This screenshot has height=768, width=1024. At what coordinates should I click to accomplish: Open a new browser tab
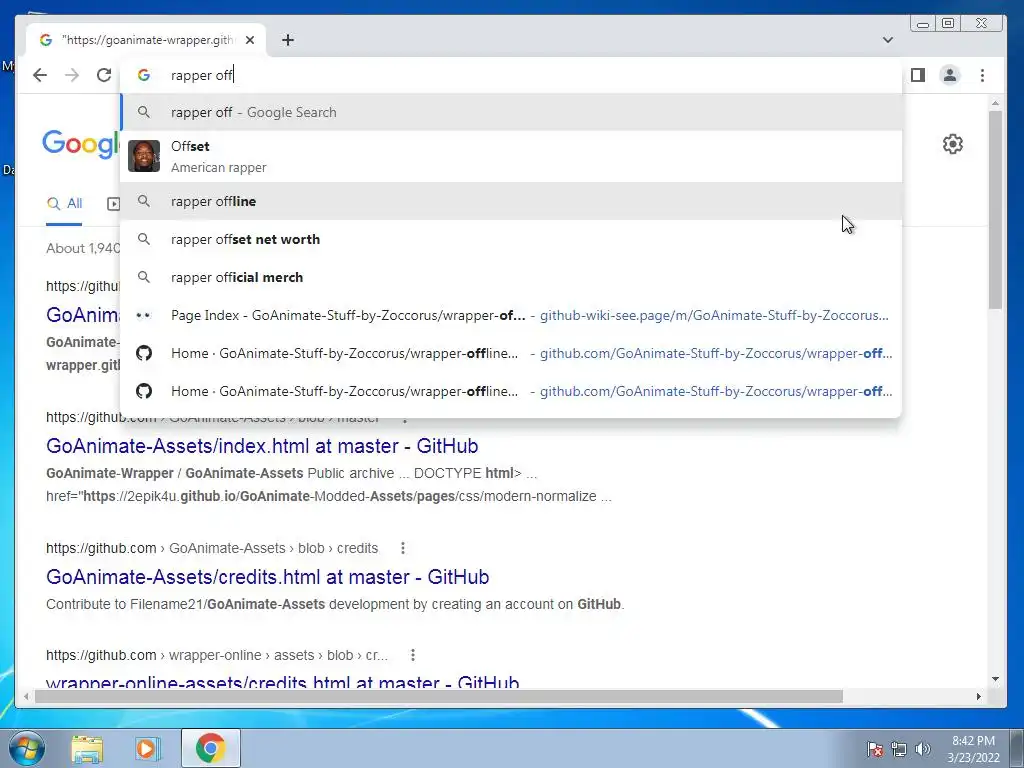(x=288, y=40)
